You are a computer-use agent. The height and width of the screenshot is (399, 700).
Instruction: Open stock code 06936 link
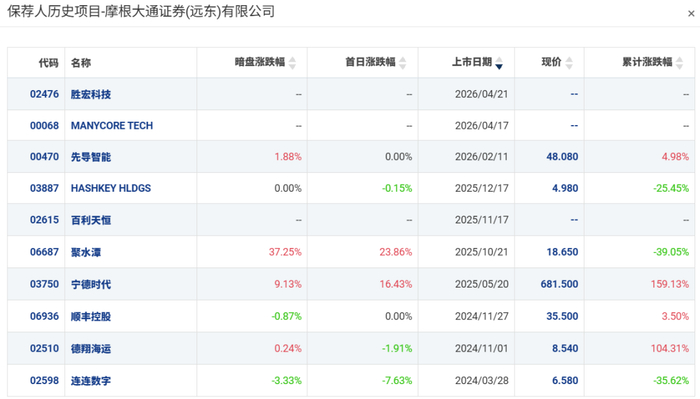(44, 316)
